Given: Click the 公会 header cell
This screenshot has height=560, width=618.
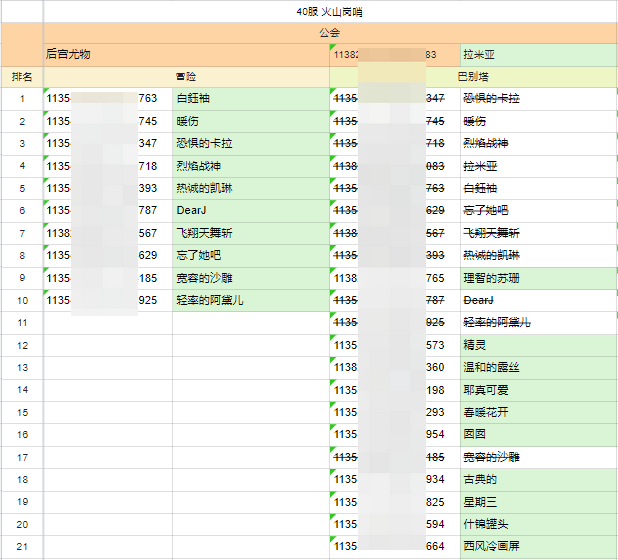Looking at the screenshot, I should tap(330, 33).
